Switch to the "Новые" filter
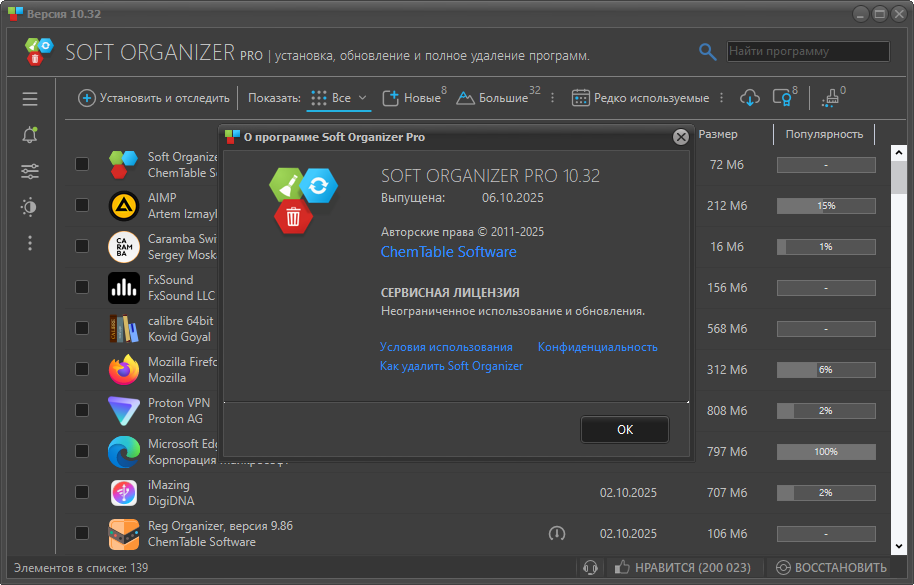Screen dimensions: 914x585 point(412,98)
